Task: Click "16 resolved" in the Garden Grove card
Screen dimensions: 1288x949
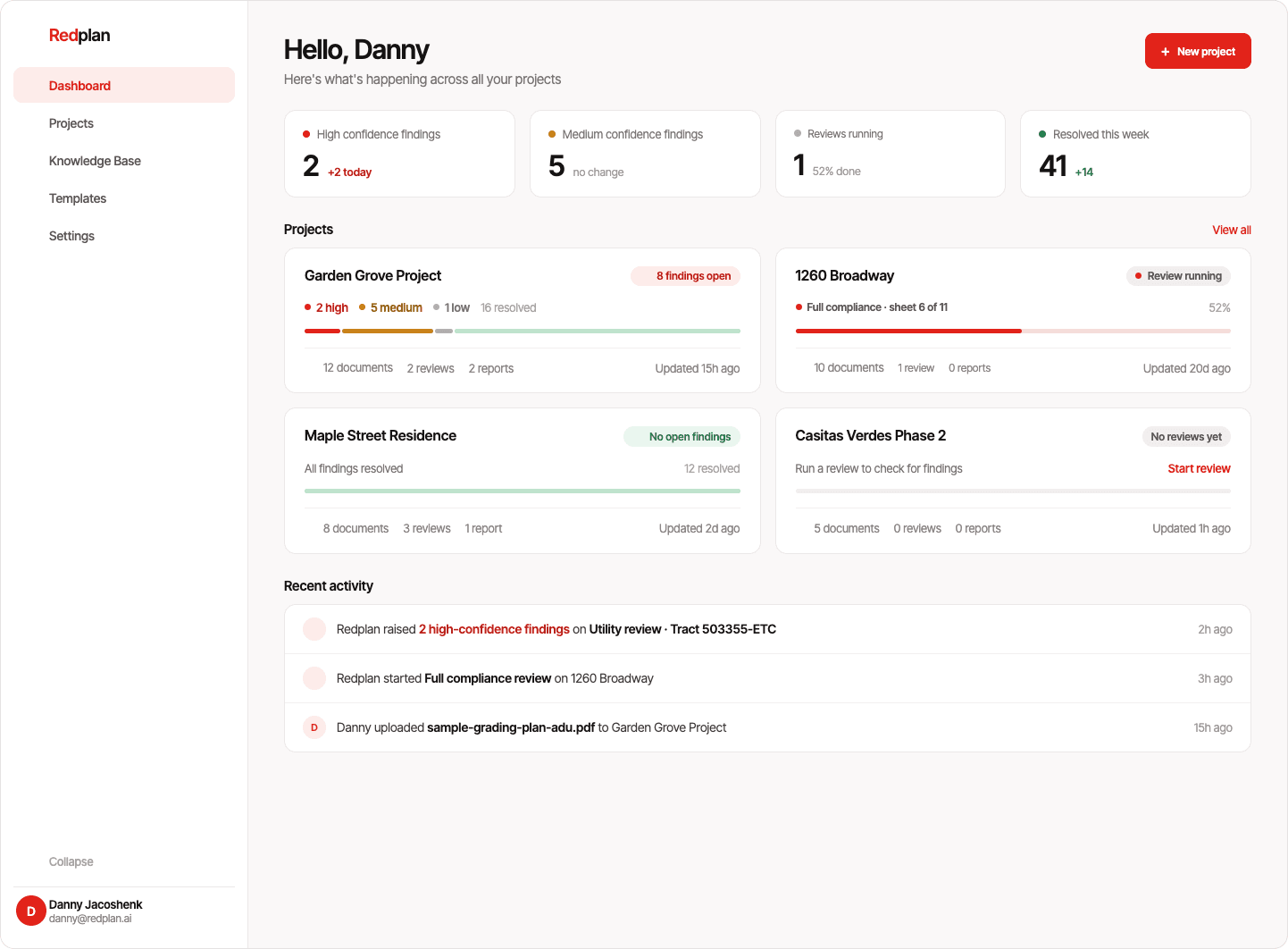Action: [508, 307]
